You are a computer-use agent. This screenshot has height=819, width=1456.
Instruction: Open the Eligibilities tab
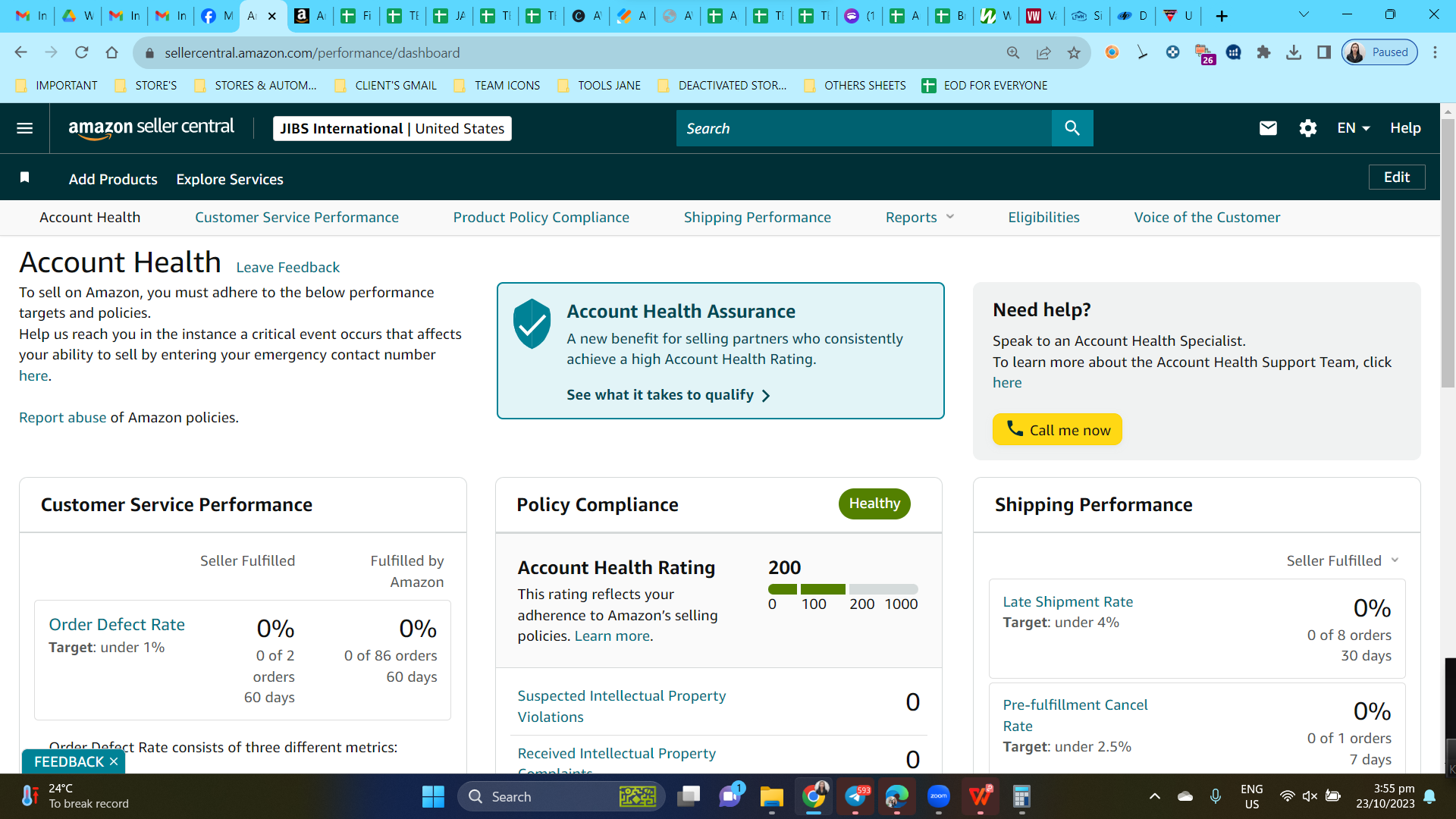click(1043, 218)
